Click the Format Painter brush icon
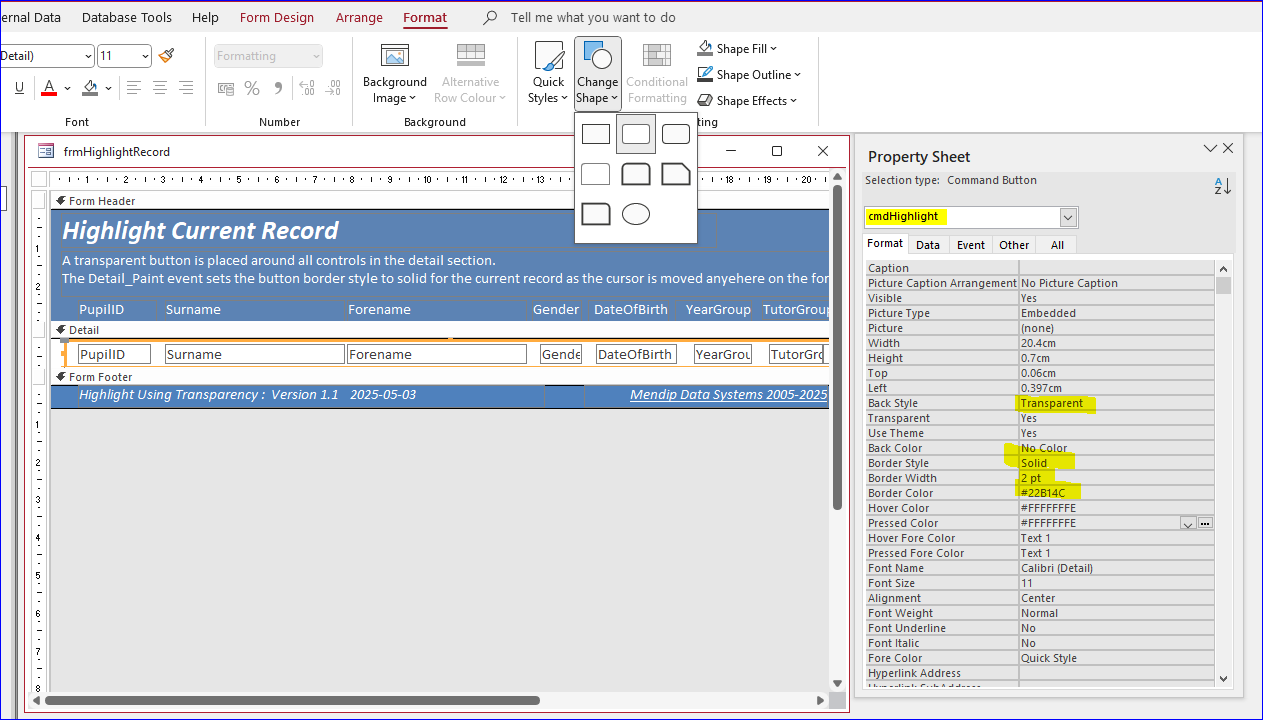Image resolution: width=1263 pixels, height=720 pixels. tap(167, 56)
